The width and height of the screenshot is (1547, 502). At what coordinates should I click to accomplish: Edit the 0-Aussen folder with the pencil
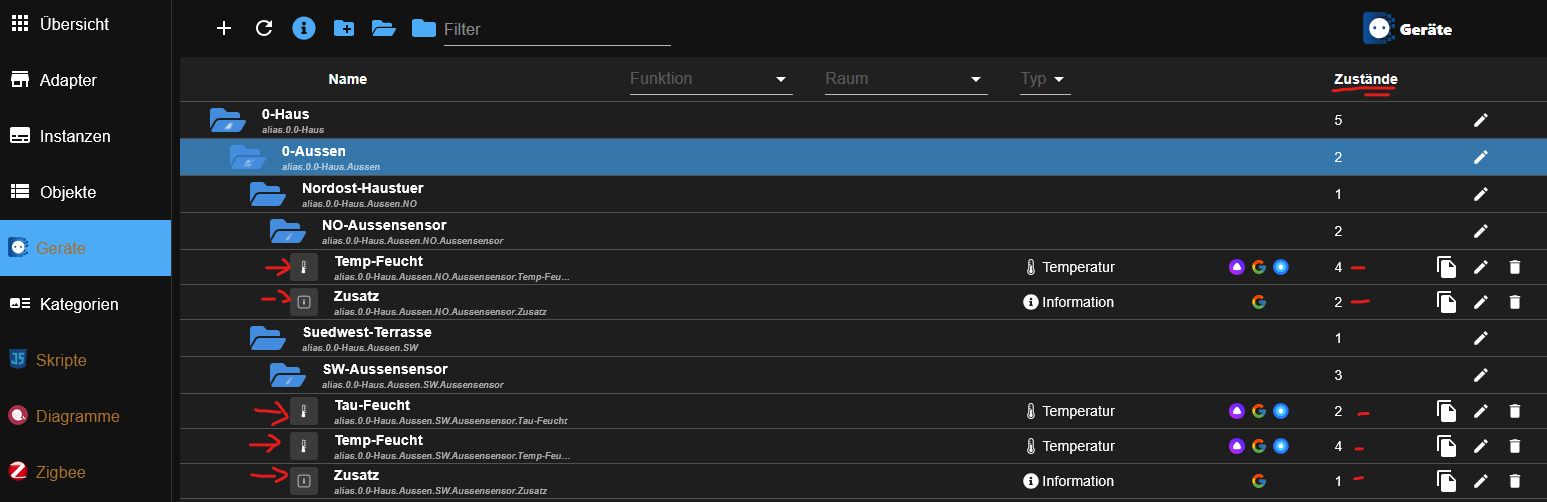pos(1481,157)
